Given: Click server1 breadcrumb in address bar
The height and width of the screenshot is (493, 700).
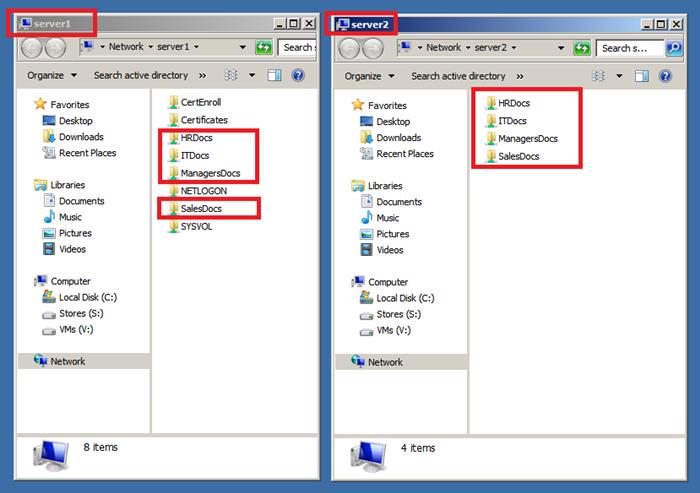Looking at the screenshot, I should point(173,46).
